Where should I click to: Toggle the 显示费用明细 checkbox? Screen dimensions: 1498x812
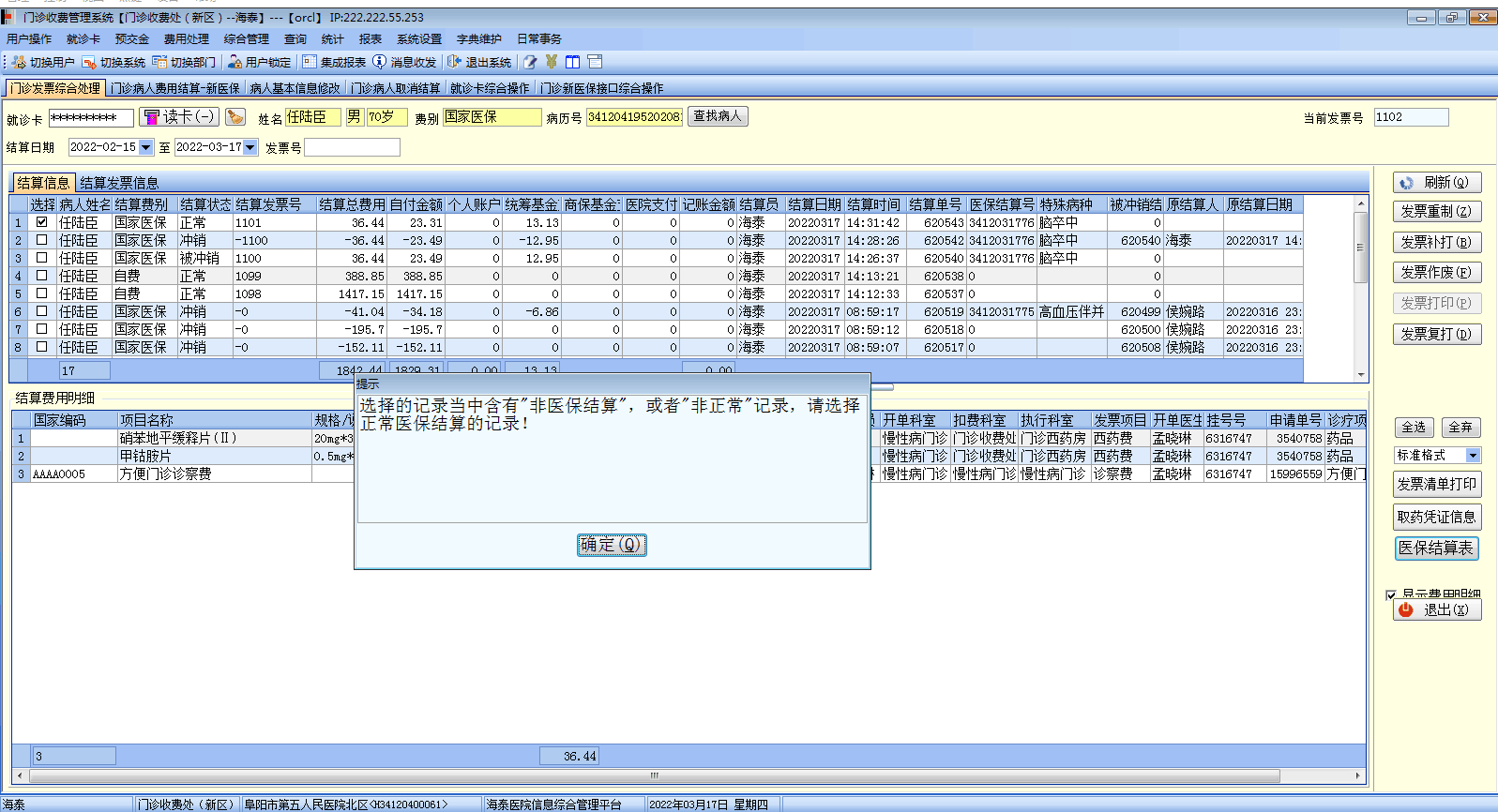click(1391, 594)
